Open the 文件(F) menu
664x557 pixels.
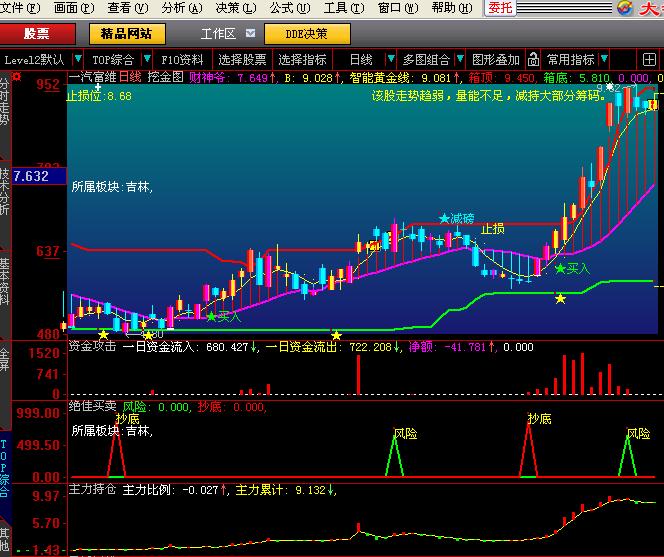pos(19,8)
